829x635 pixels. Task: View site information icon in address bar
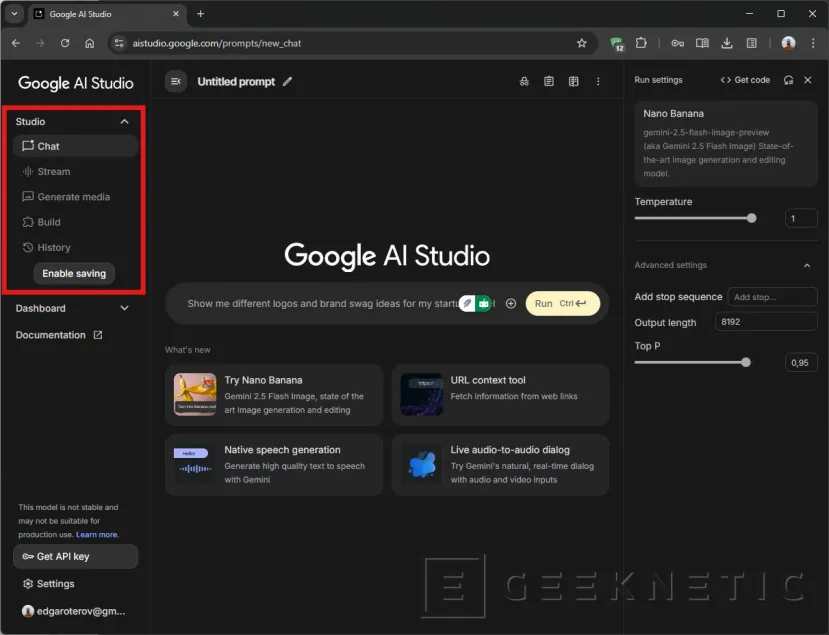pos(119,43)
